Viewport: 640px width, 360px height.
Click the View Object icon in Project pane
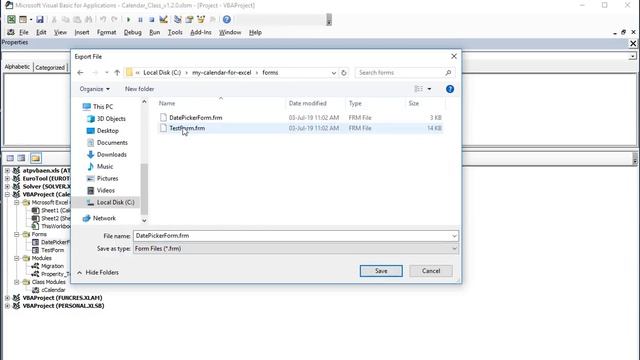click(21, 158)
